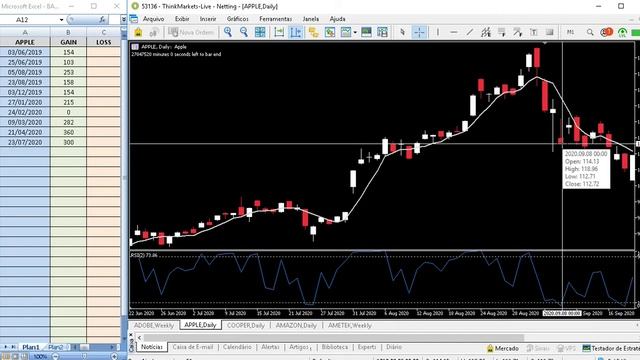Toggle auto scroll to latest bar
Viewport: 640px width, 360px height.
click(279, 32)
